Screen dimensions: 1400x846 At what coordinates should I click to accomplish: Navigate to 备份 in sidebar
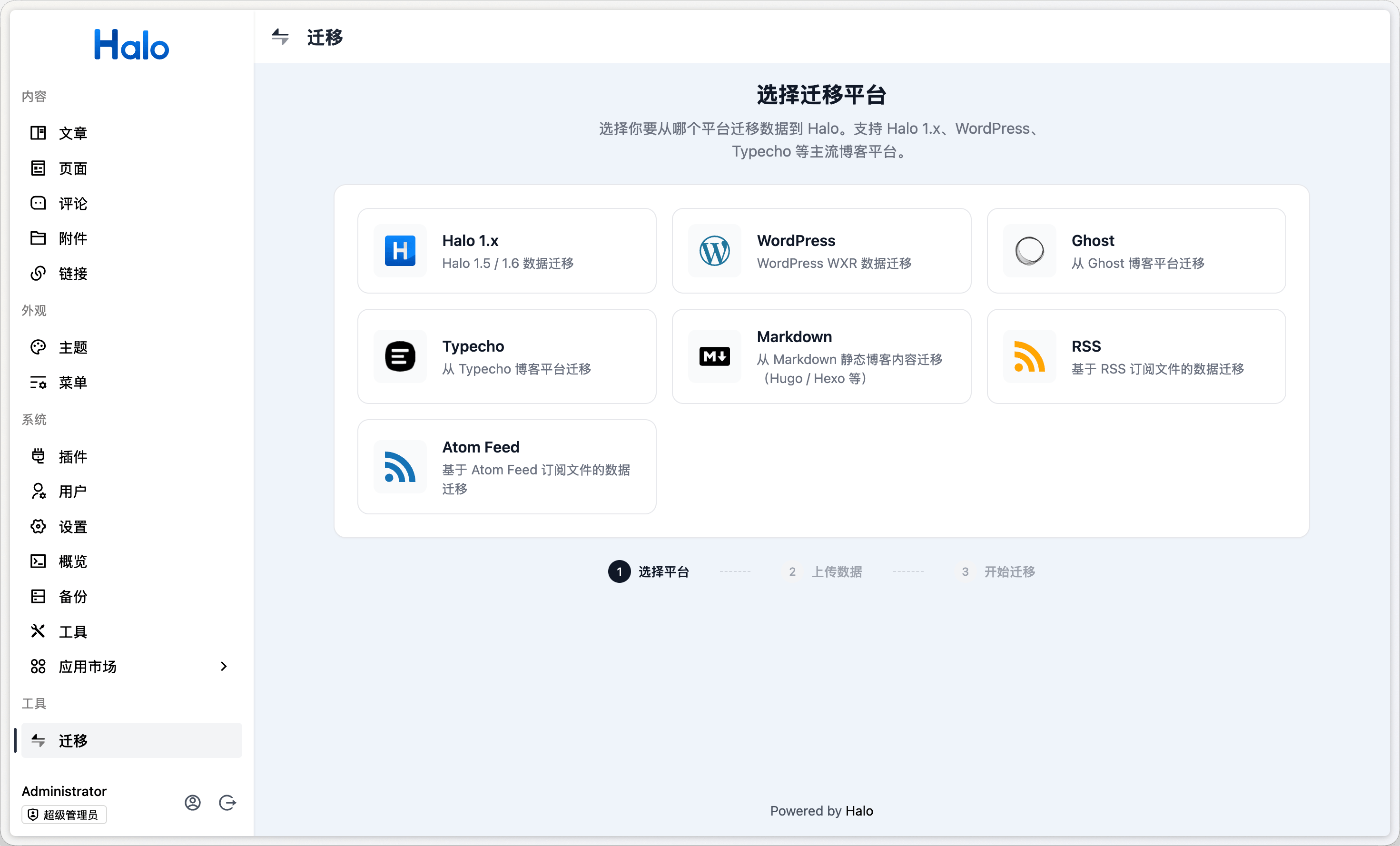tap(73, 596)
